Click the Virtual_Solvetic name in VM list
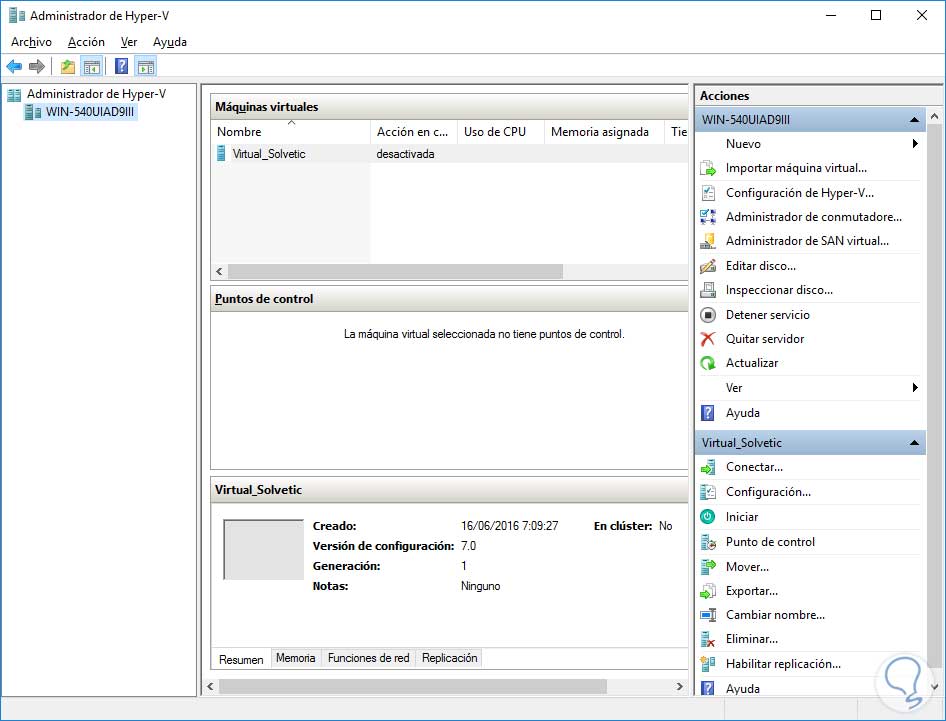Image resolution: width=946 pixels, height=721 pixels. tap(269, 154)
